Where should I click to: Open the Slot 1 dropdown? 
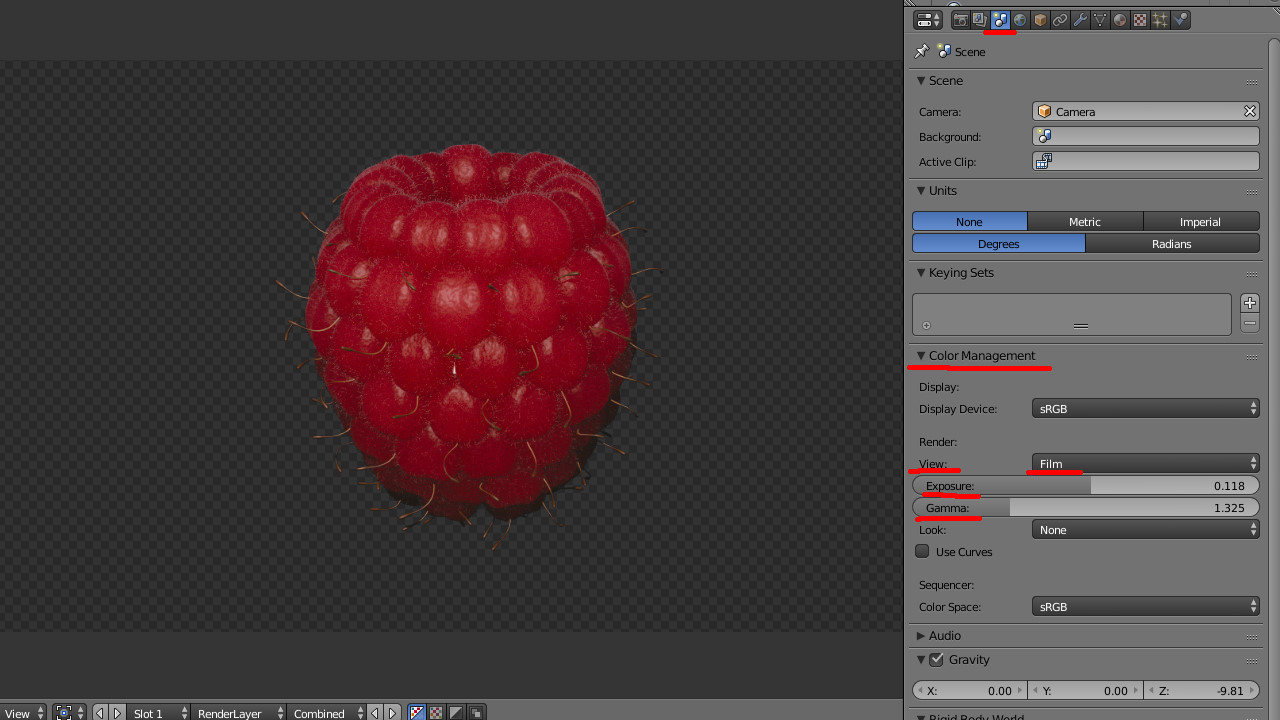[158, 713]
